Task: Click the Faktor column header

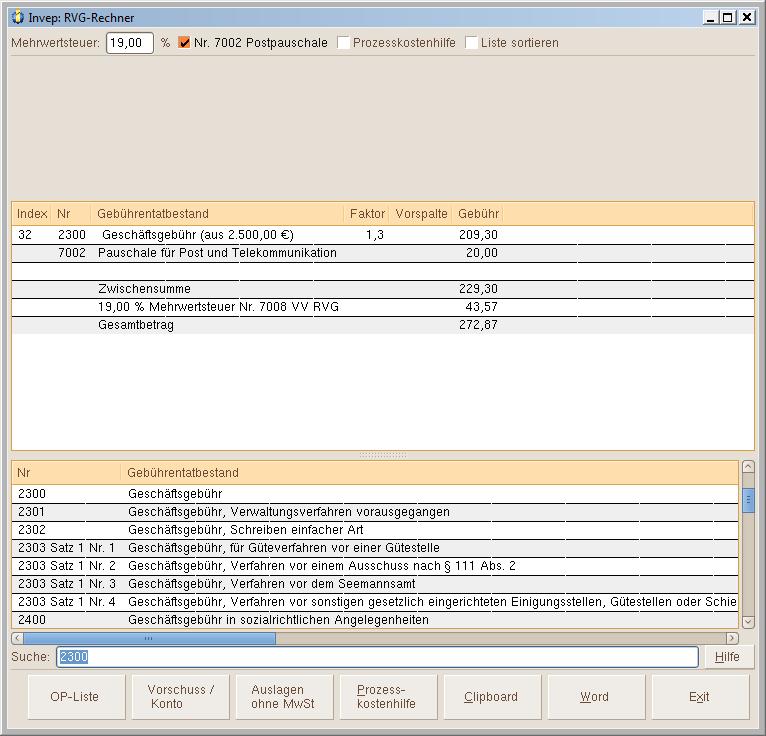Action: click(367, 213)
